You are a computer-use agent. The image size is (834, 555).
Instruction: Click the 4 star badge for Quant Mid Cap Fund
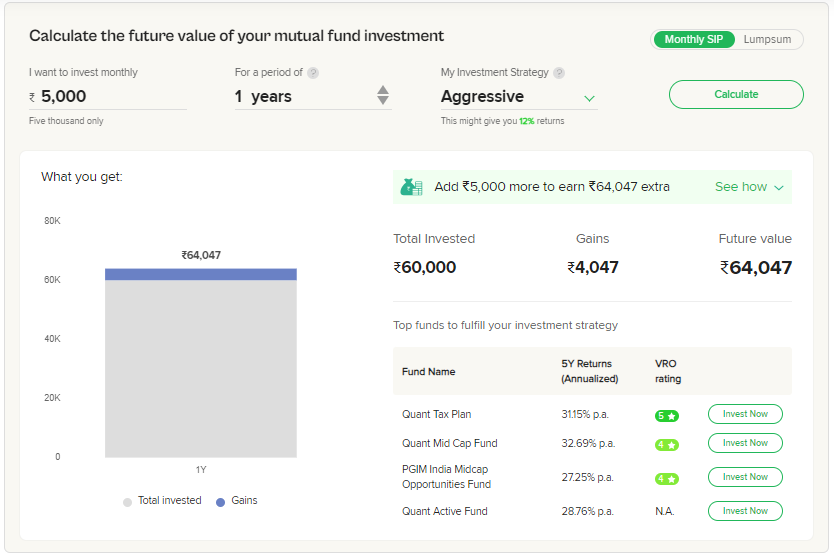point(666,444)
